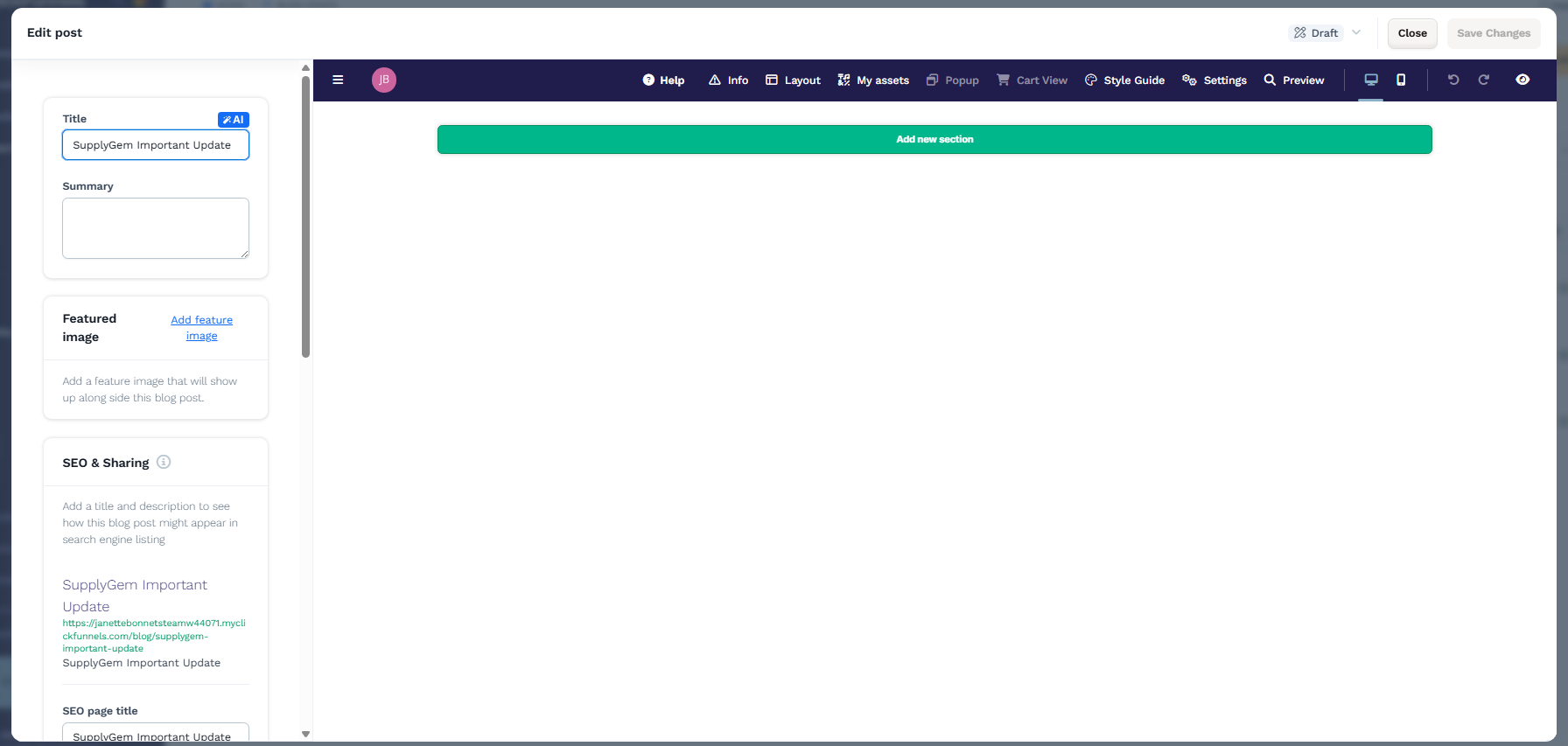Click the Style Guide palette icon
Screen dimensions: 1568x746
(1091, 80)
